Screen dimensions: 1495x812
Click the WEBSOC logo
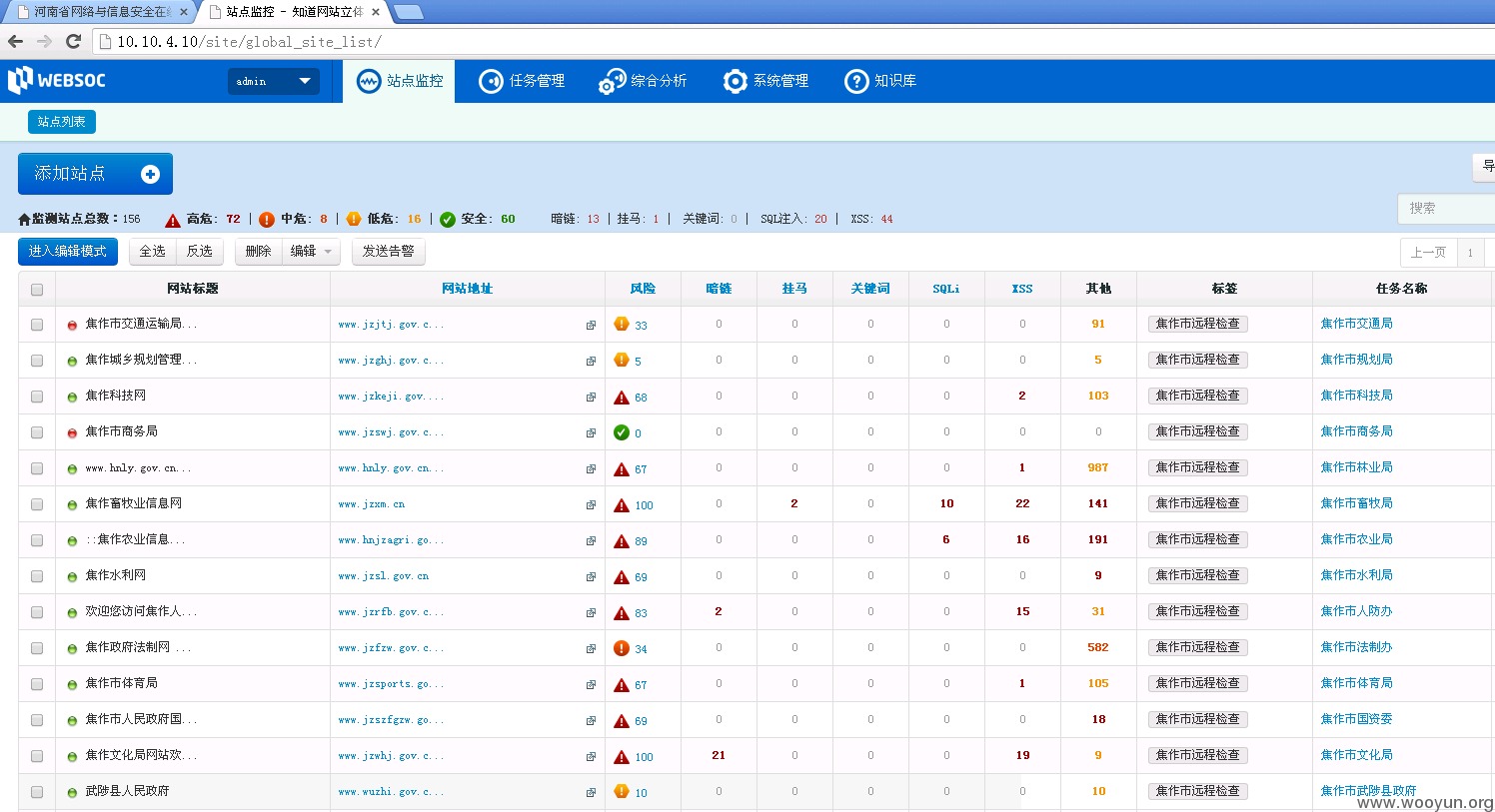[x=57, y=81]
